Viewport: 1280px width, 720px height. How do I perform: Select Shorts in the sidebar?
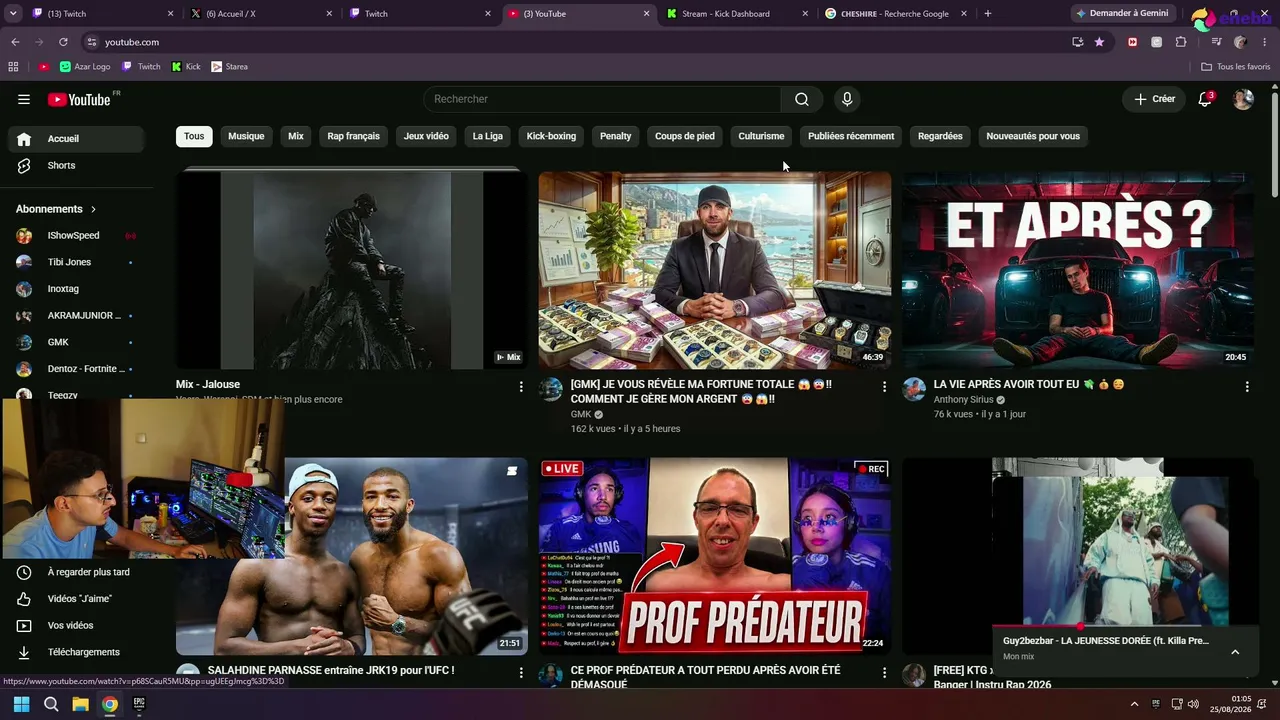76,166
